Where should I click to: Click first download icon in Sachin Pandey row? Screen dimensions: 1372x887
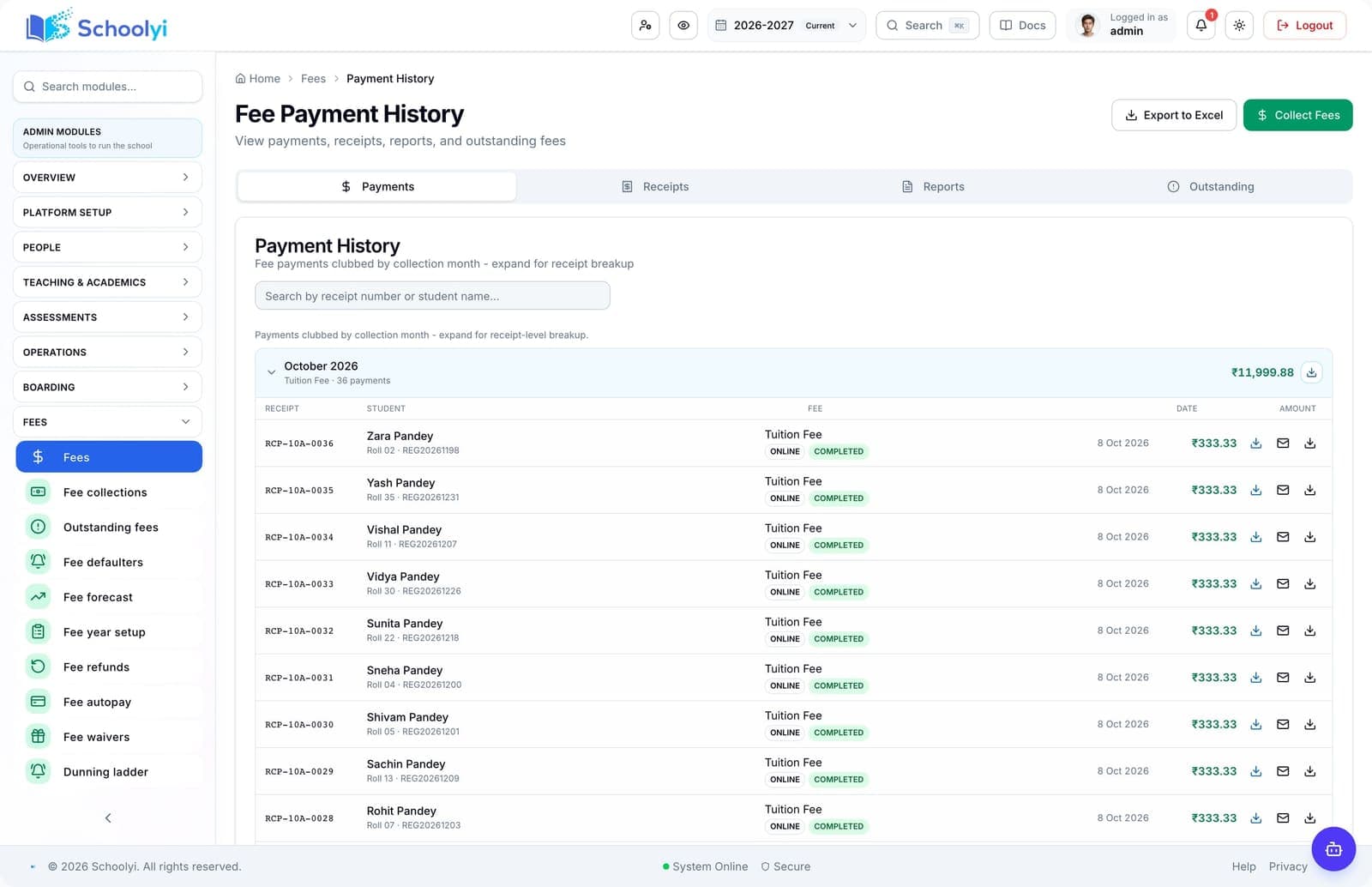click(1255, 771)
